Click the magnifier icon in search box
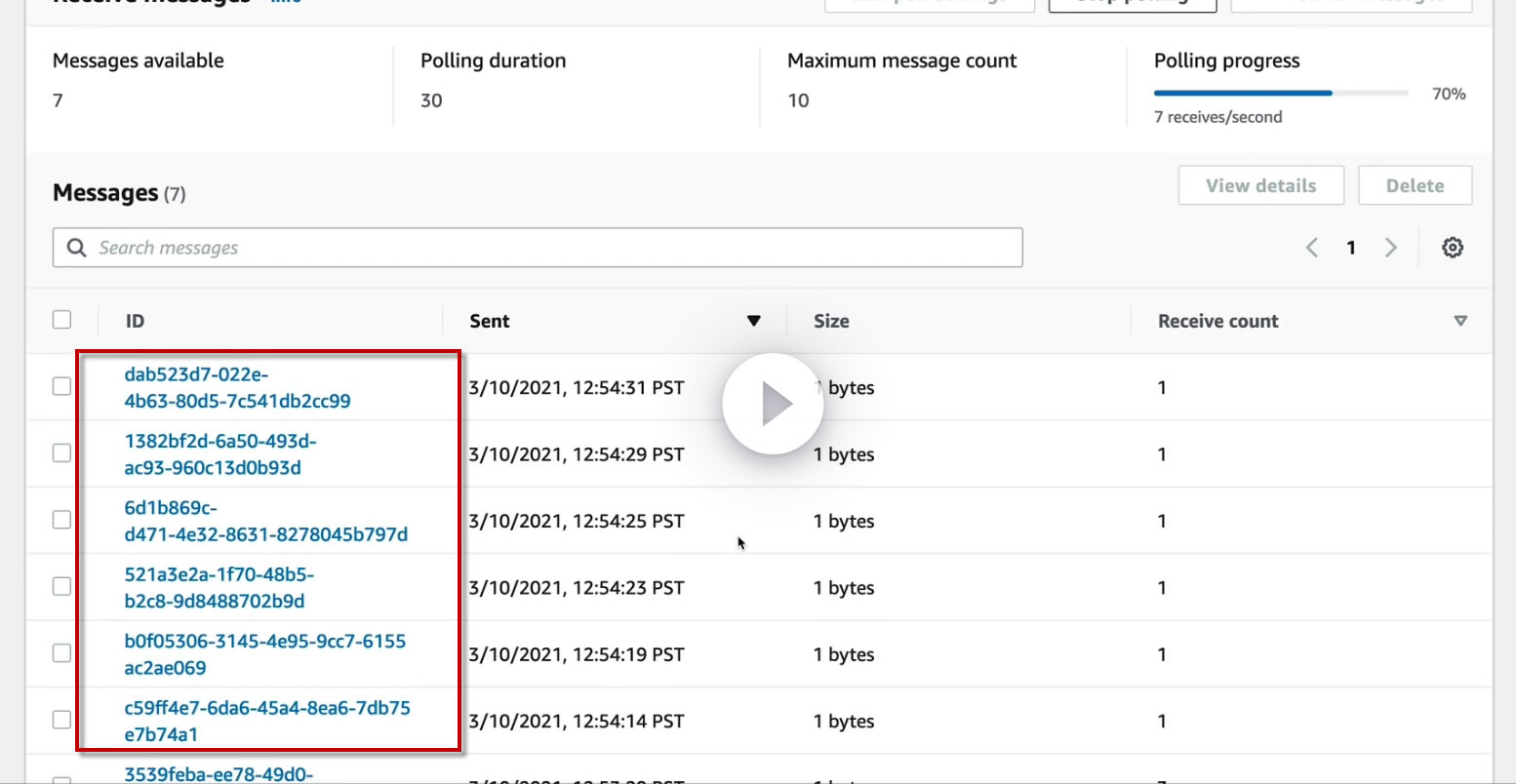1516x784 pixels. [x=76, y=248]
